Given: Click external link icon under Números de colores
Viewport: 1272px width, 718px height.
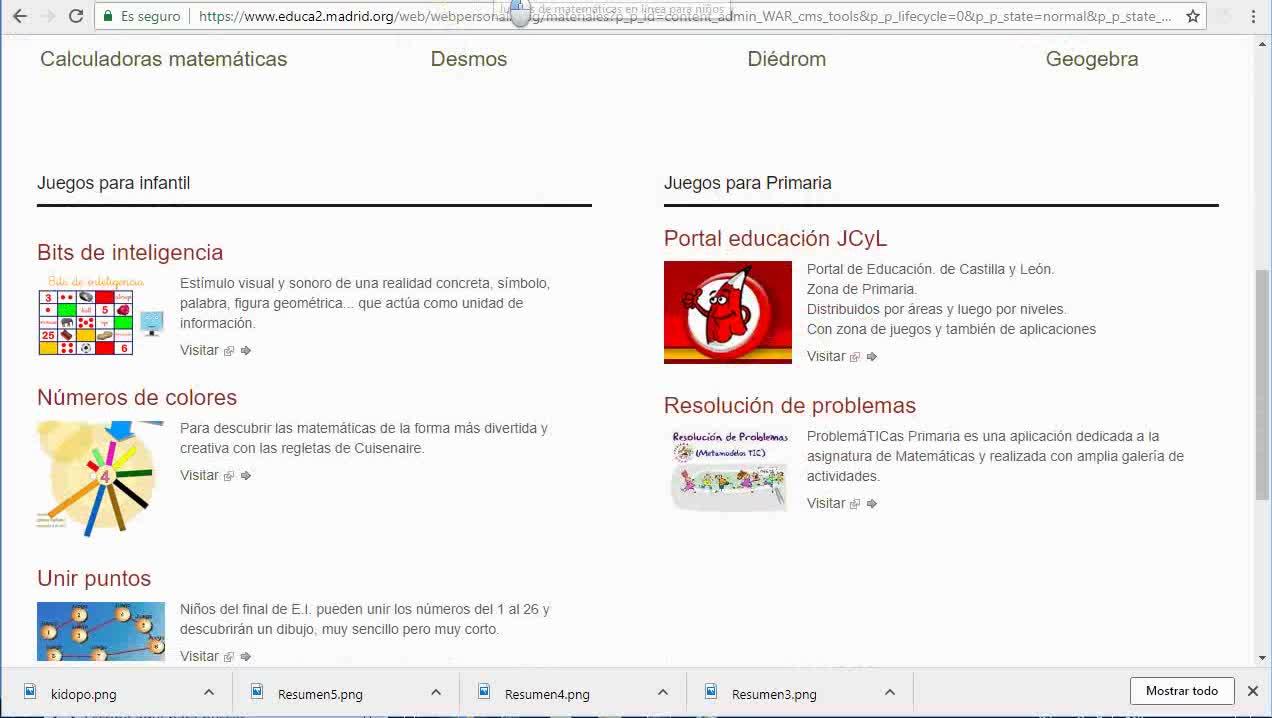Looking at the screenshot, I should pyautogui.click(x=229, y=476).
